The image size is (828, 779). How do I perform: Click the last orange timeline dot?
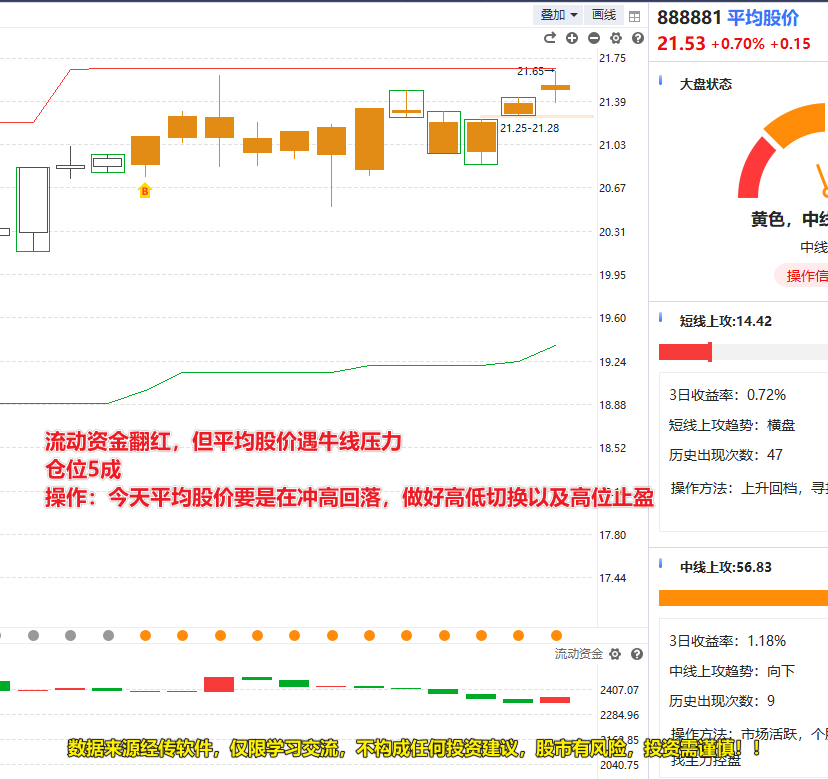click(x=556, y=635)
